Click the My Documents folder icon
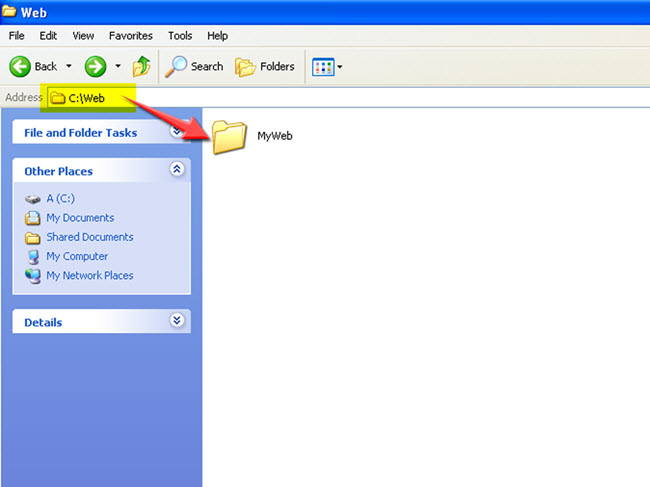Screen dimensions: 650x487 [32, 218]
